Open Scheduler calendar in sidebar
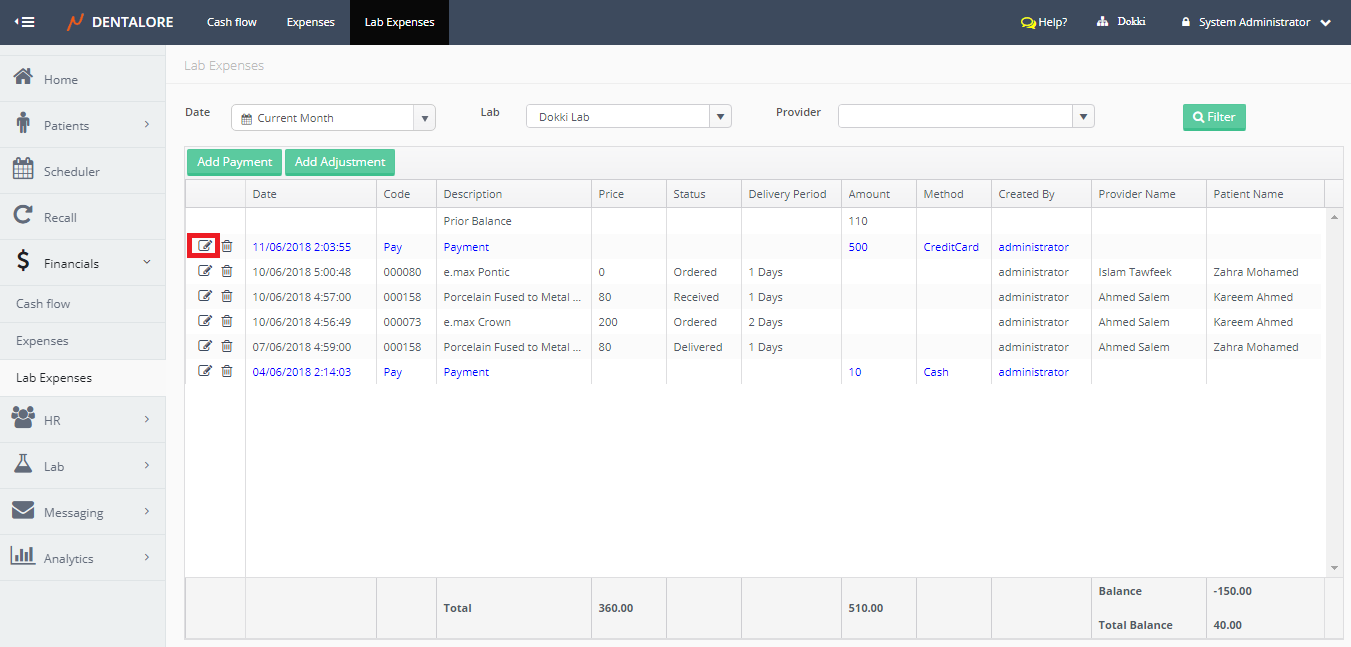The height and width of the screenshot is (647, 1351). (23, 170)
